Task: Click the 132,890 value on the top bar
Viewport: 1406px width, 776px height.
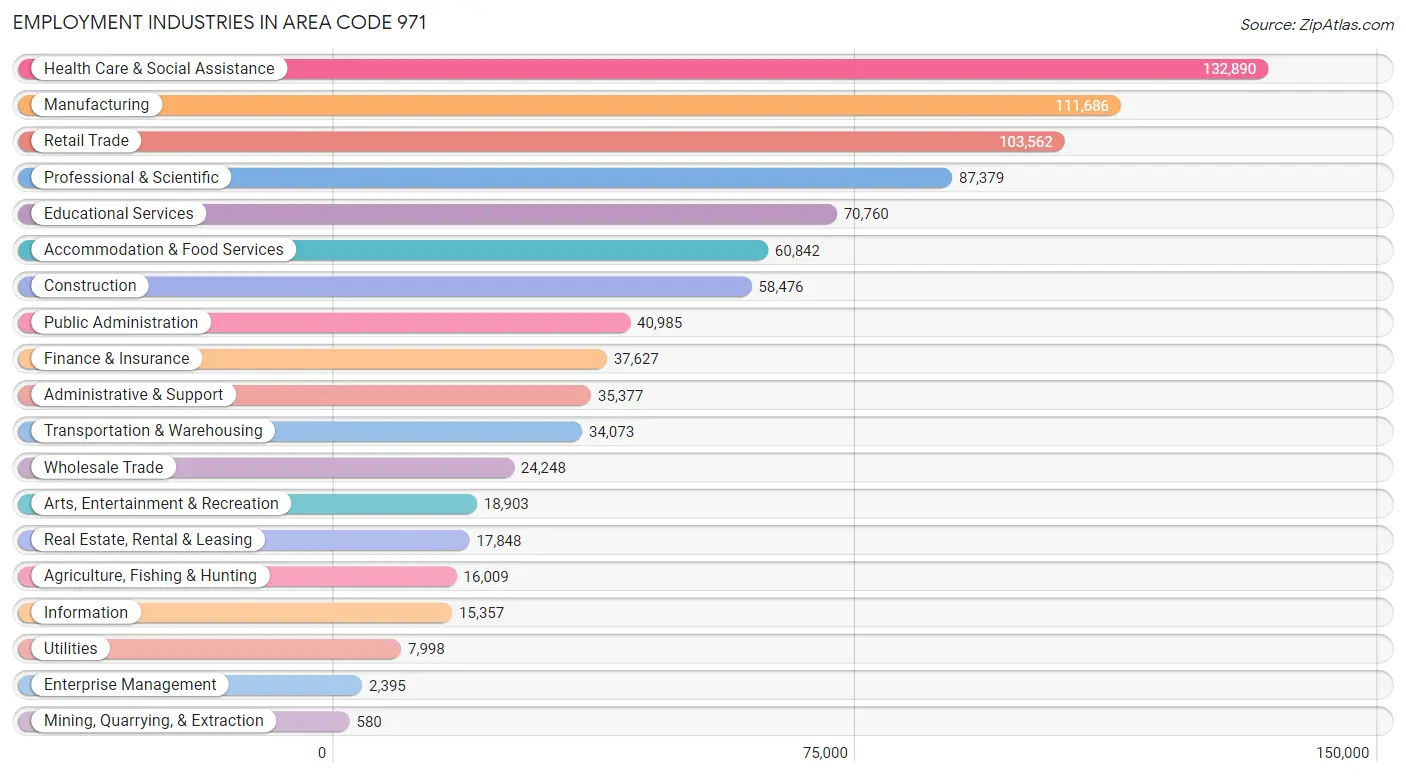Action: click(1229, 69)
